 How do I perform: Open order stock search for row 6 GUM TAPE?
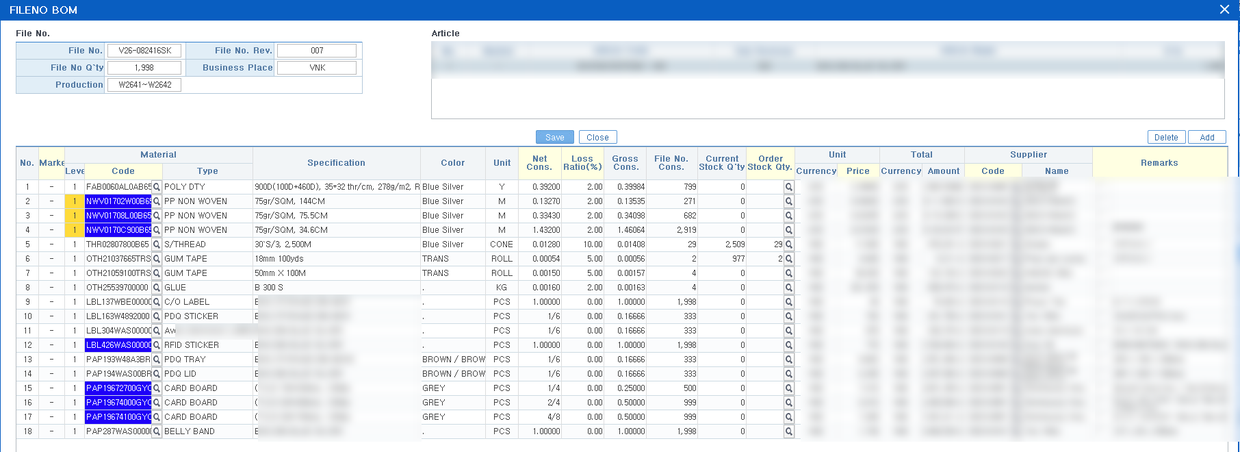788,258
